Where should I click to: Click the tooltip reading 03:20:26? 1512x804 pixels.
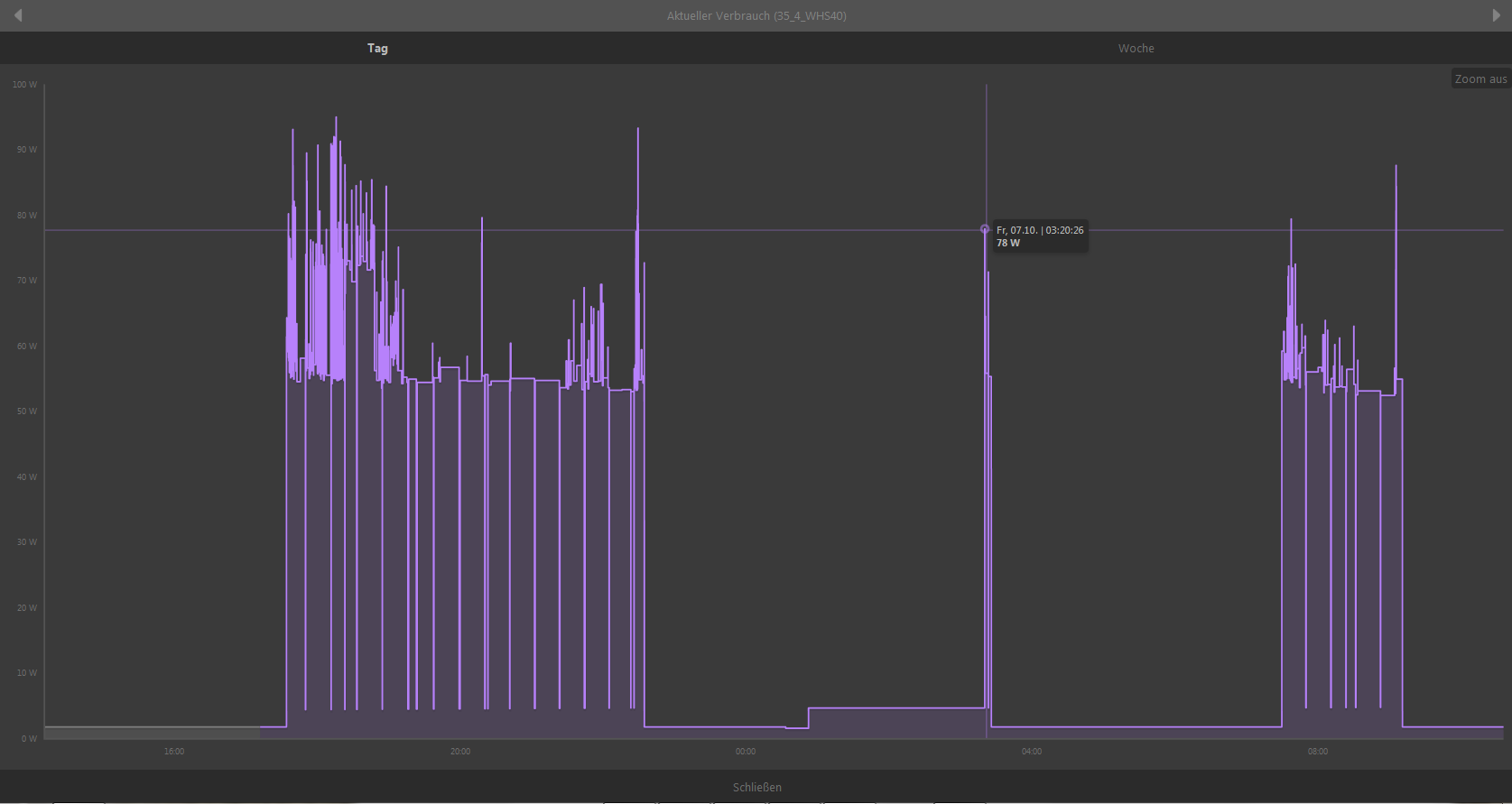click(1040, 236)
